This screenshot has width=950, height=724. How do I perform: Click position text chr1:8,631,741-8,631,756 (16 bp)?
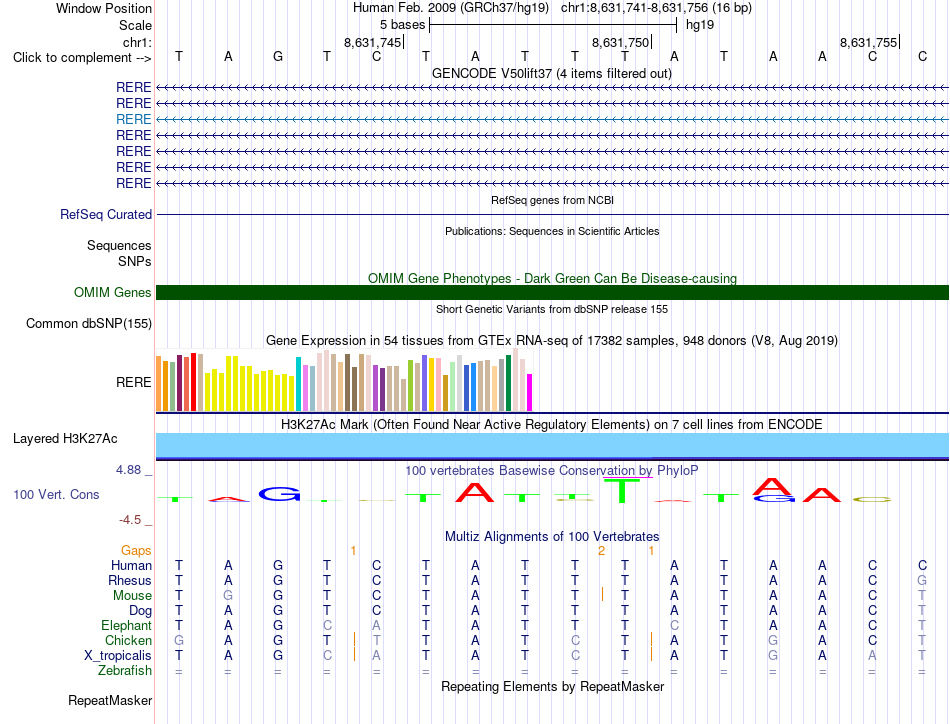coord(656,8)
